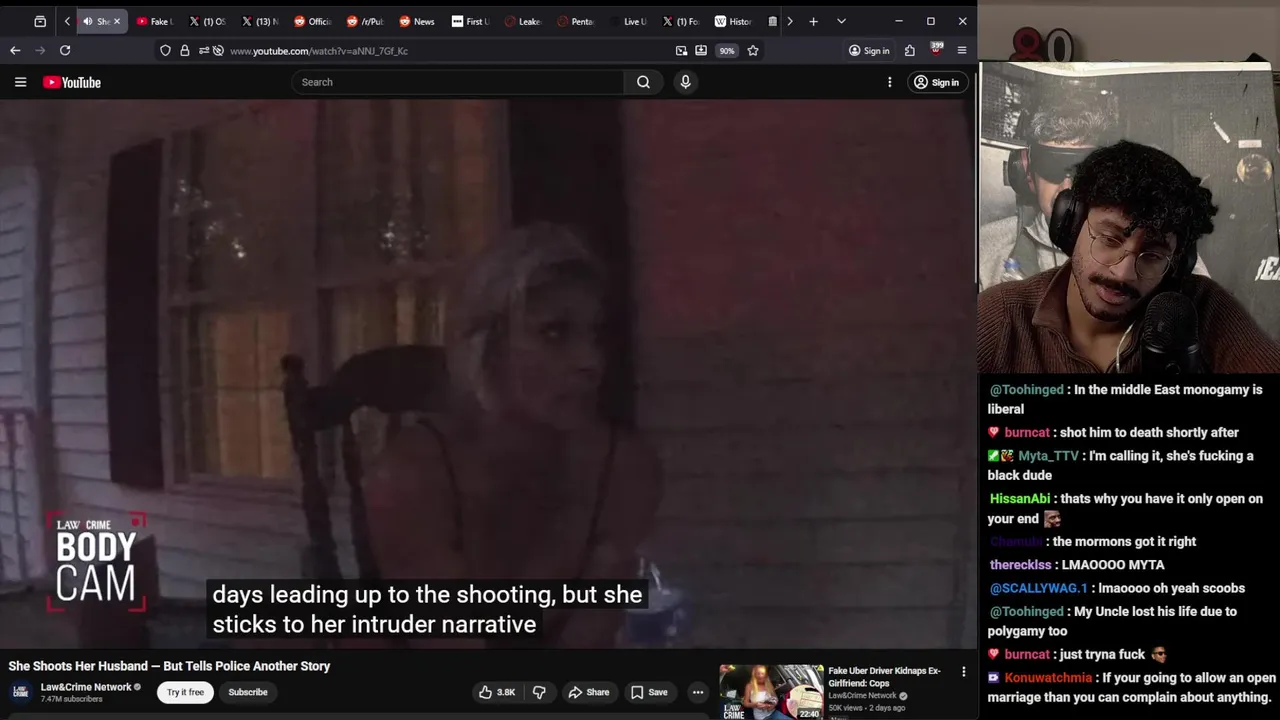
Task: Click the Law Crime Body Cam overlay logo
Action: click(96, 563)
